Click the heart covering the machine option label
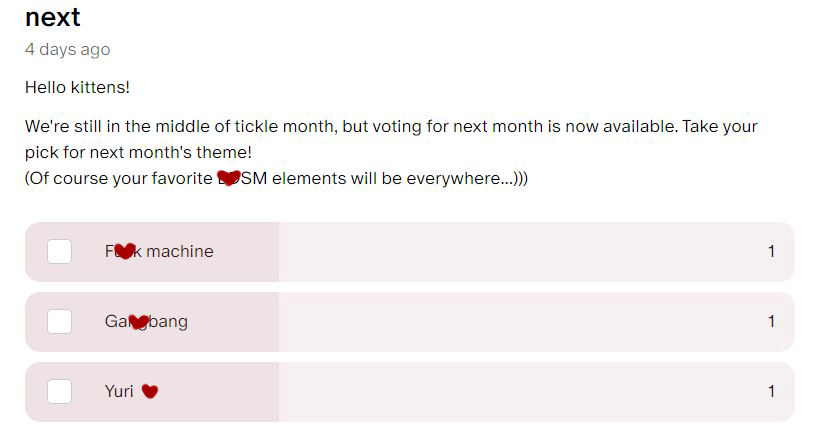This screenshot has width=816, height=436. [125, 251]
